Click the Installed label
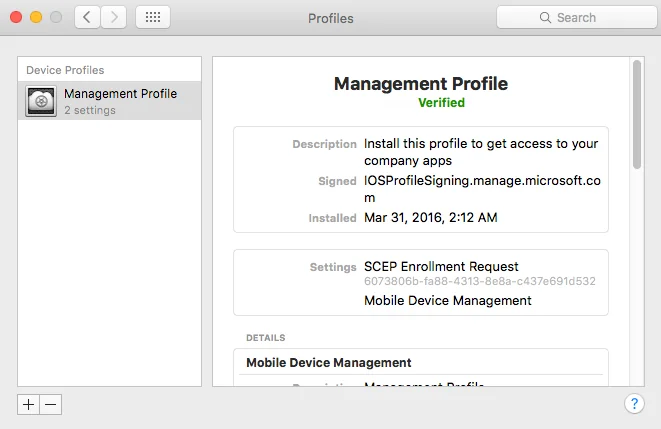Screen dimensions: 661x429 click(x=332, y=218)
